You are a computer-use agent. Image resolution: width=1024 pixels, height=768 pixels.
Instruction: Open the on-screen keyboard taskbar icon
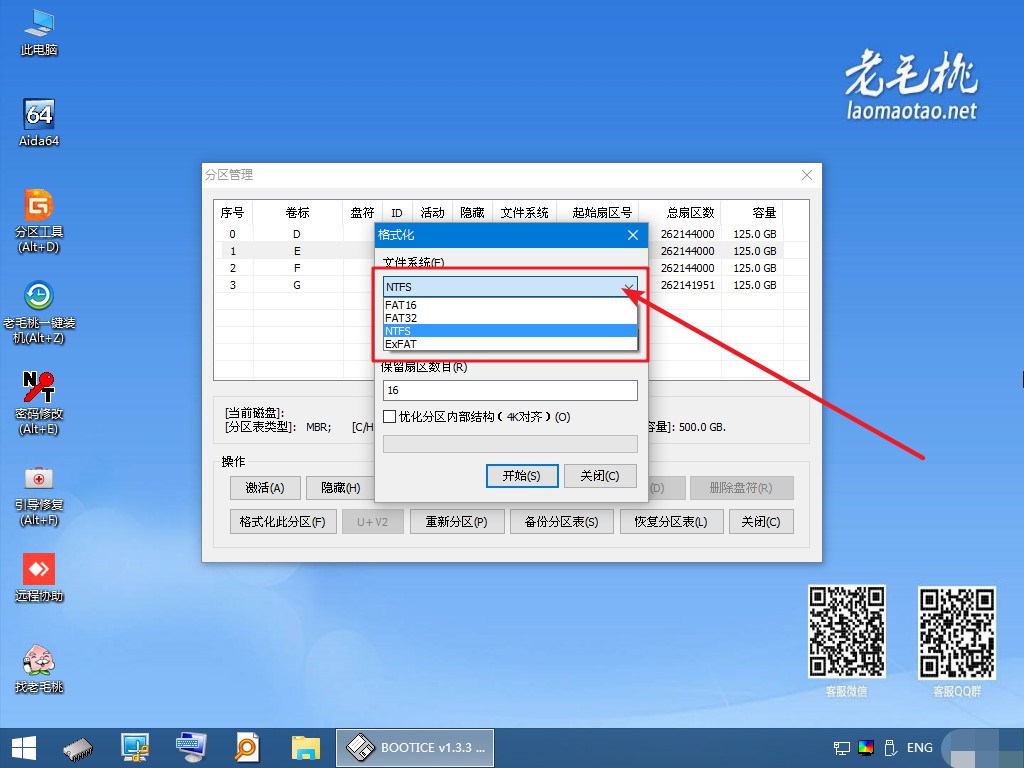tap(191, 748)
